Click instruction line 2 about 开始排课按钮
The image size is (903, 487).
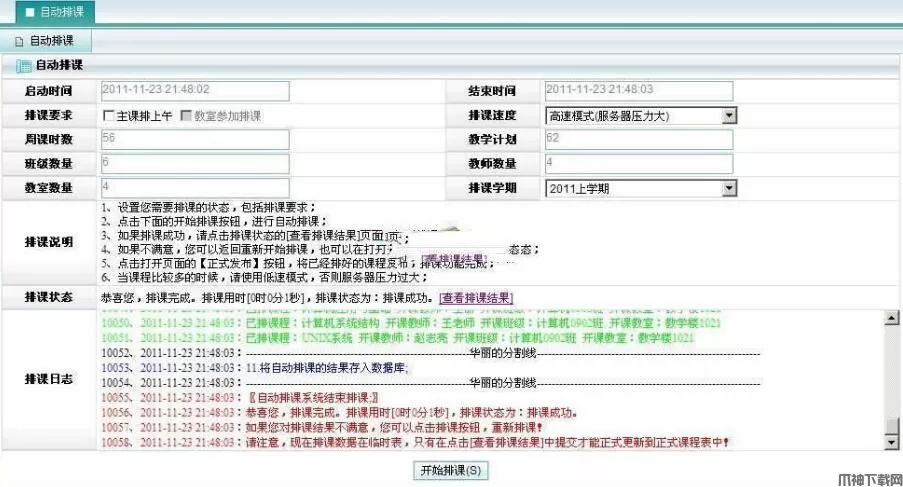(214, 221)
